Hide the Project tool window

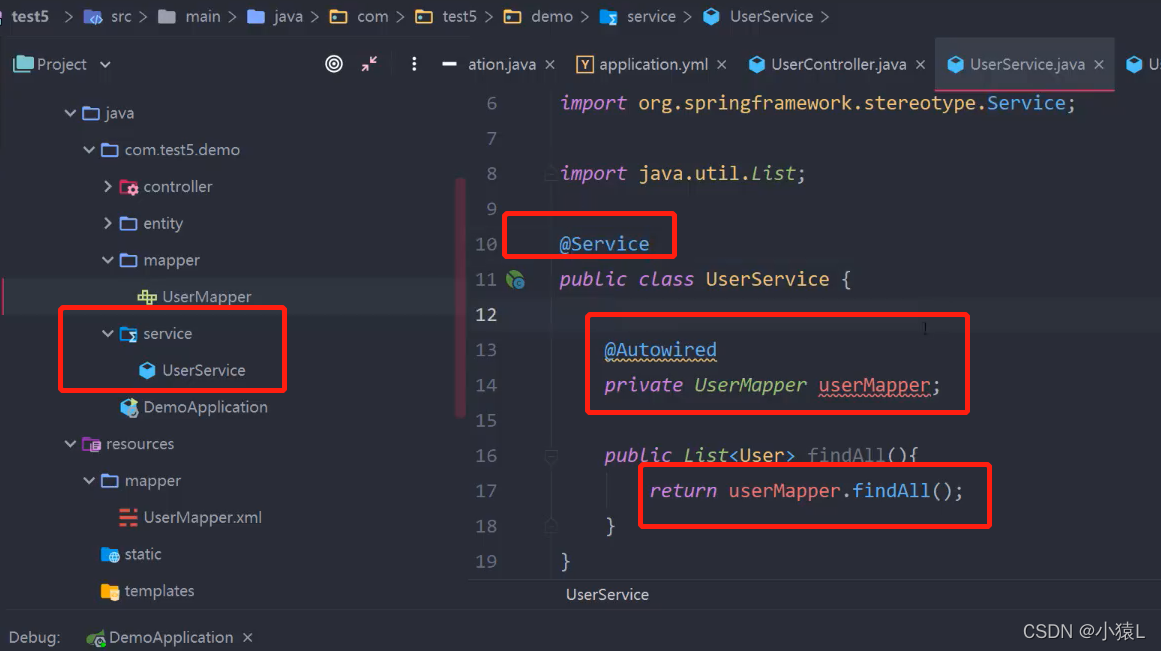pyautogui.click(x=449, y=64)
